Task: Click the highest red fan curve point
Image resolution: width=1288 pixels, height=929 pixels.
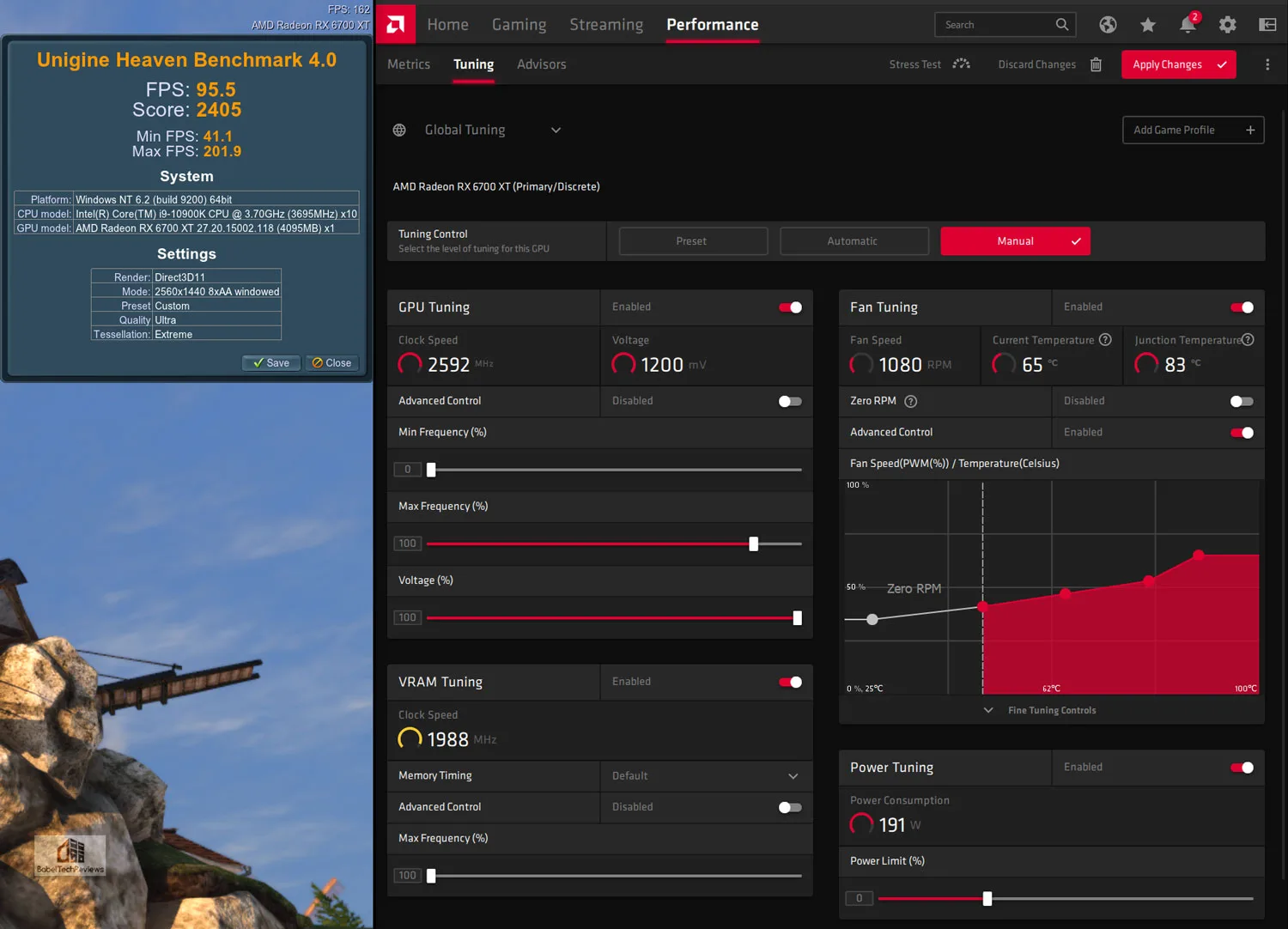Action: [x=1199, y=555]
